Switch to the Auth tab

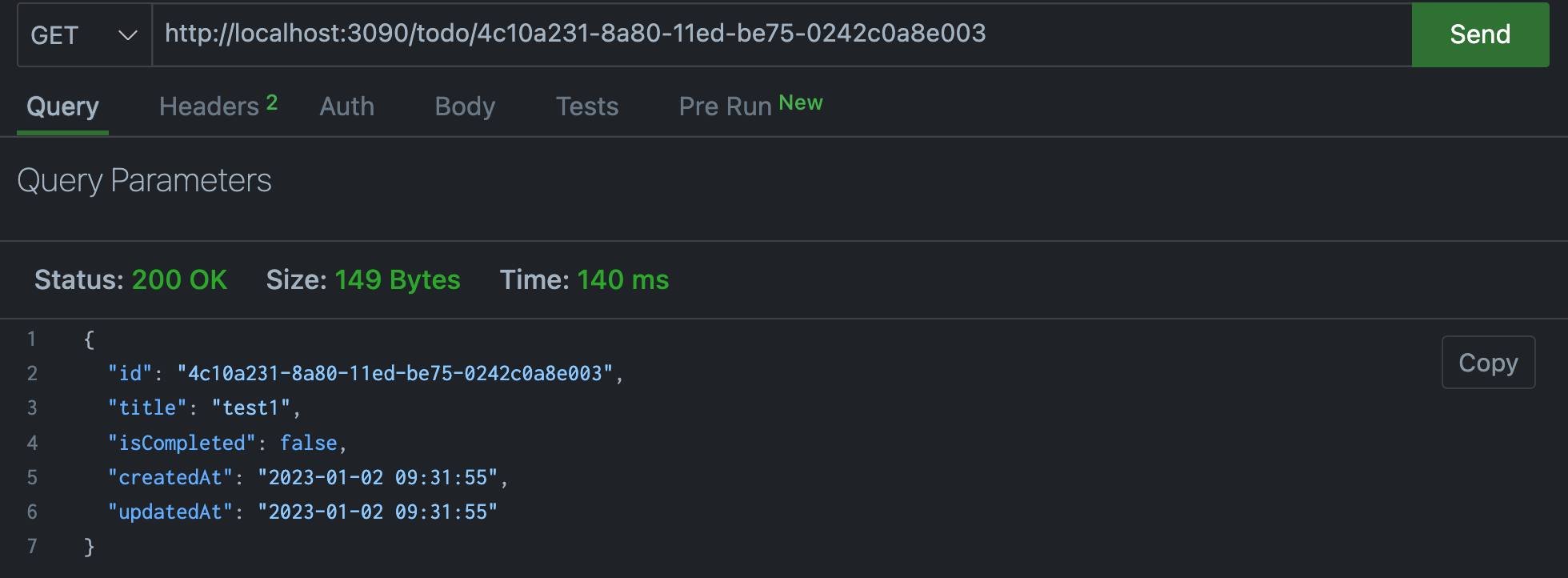pyautogui.click(x=346, y=106)
